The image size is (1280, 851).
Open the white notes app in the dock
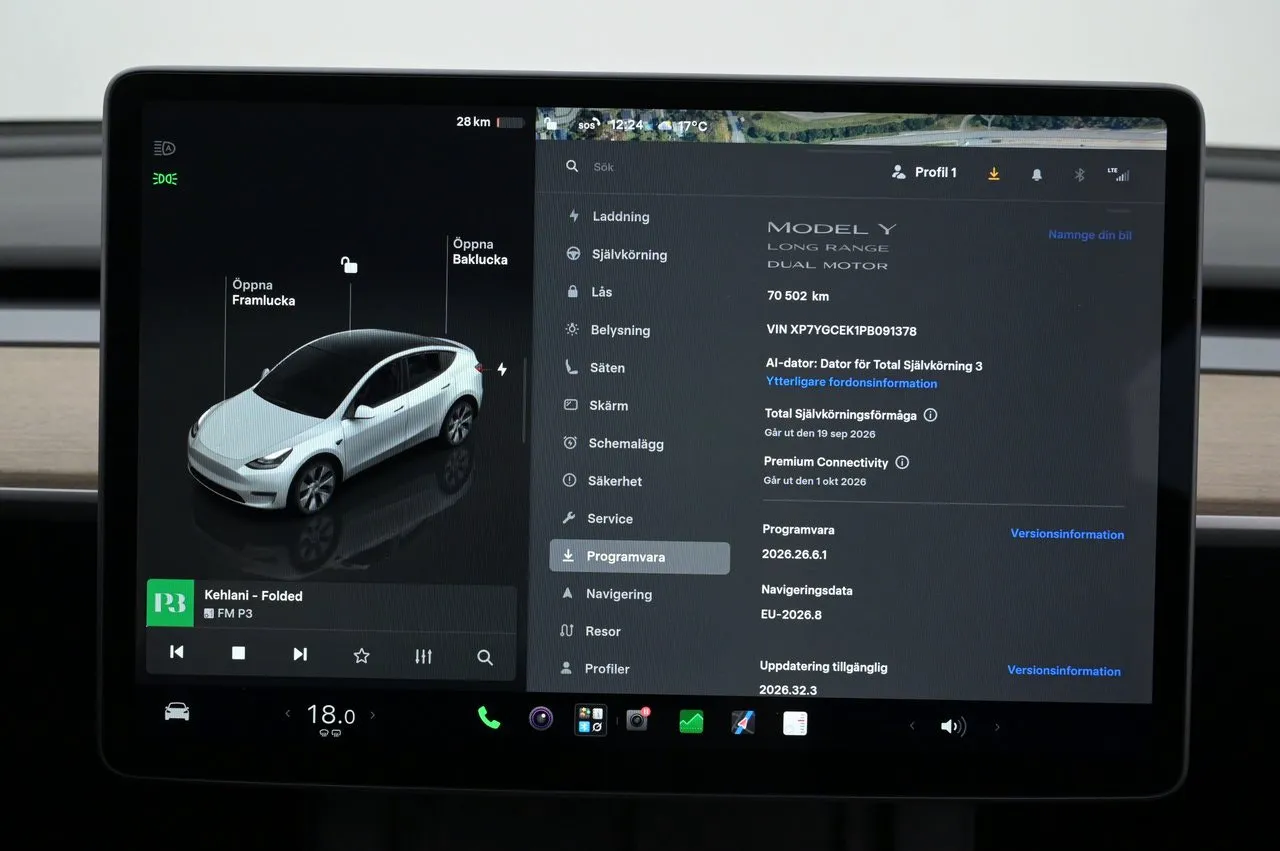pos(795,724)
